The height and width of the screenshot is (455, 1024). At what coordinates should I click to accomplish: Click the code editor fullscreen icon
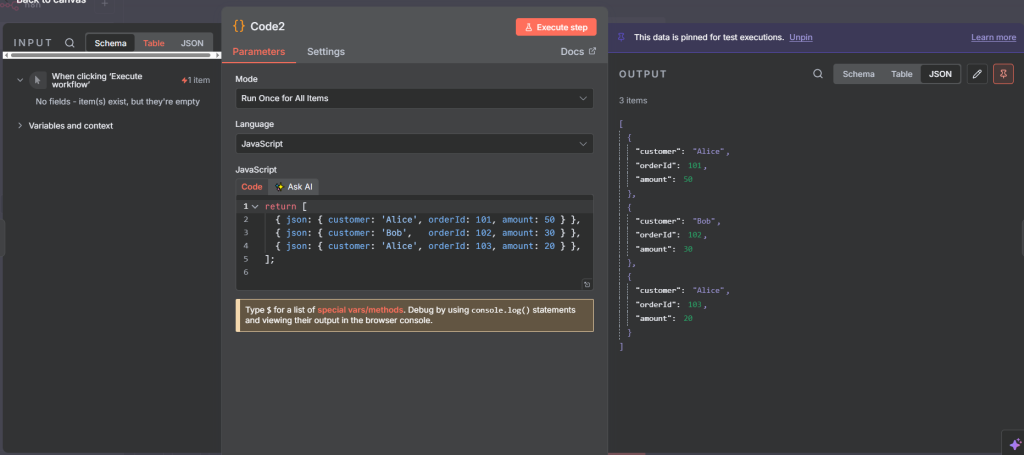pos(587,284)
